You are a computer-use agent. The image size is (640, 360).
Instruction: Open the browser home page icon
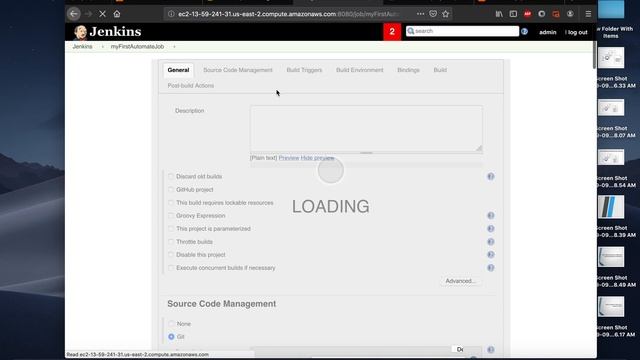coord(117,14)
